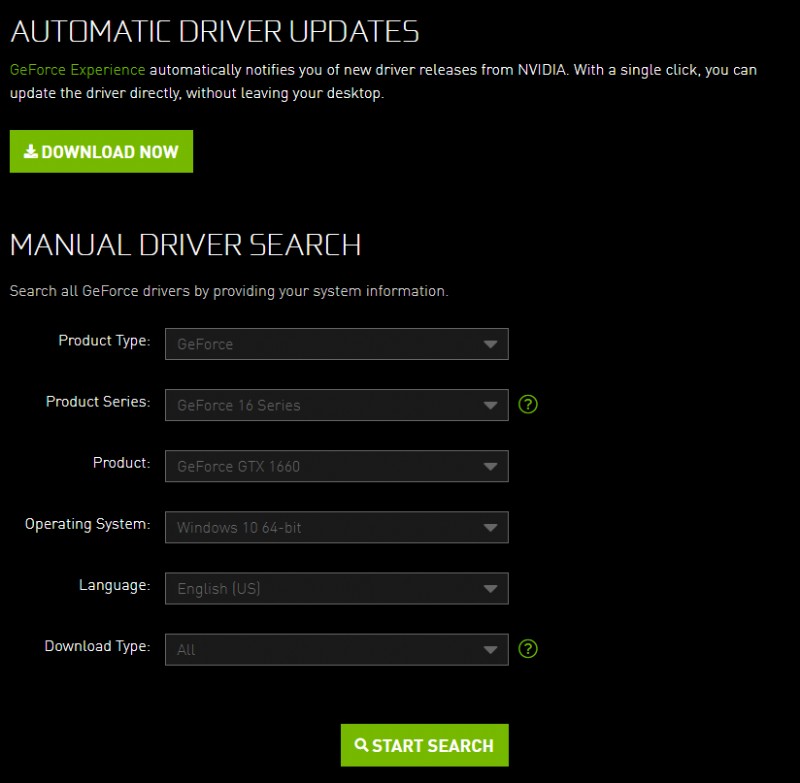Click 'Search all GeForce drivers' description text
Image resolution: width=800 pixels, height=783 pixels.
click(229, 291)
